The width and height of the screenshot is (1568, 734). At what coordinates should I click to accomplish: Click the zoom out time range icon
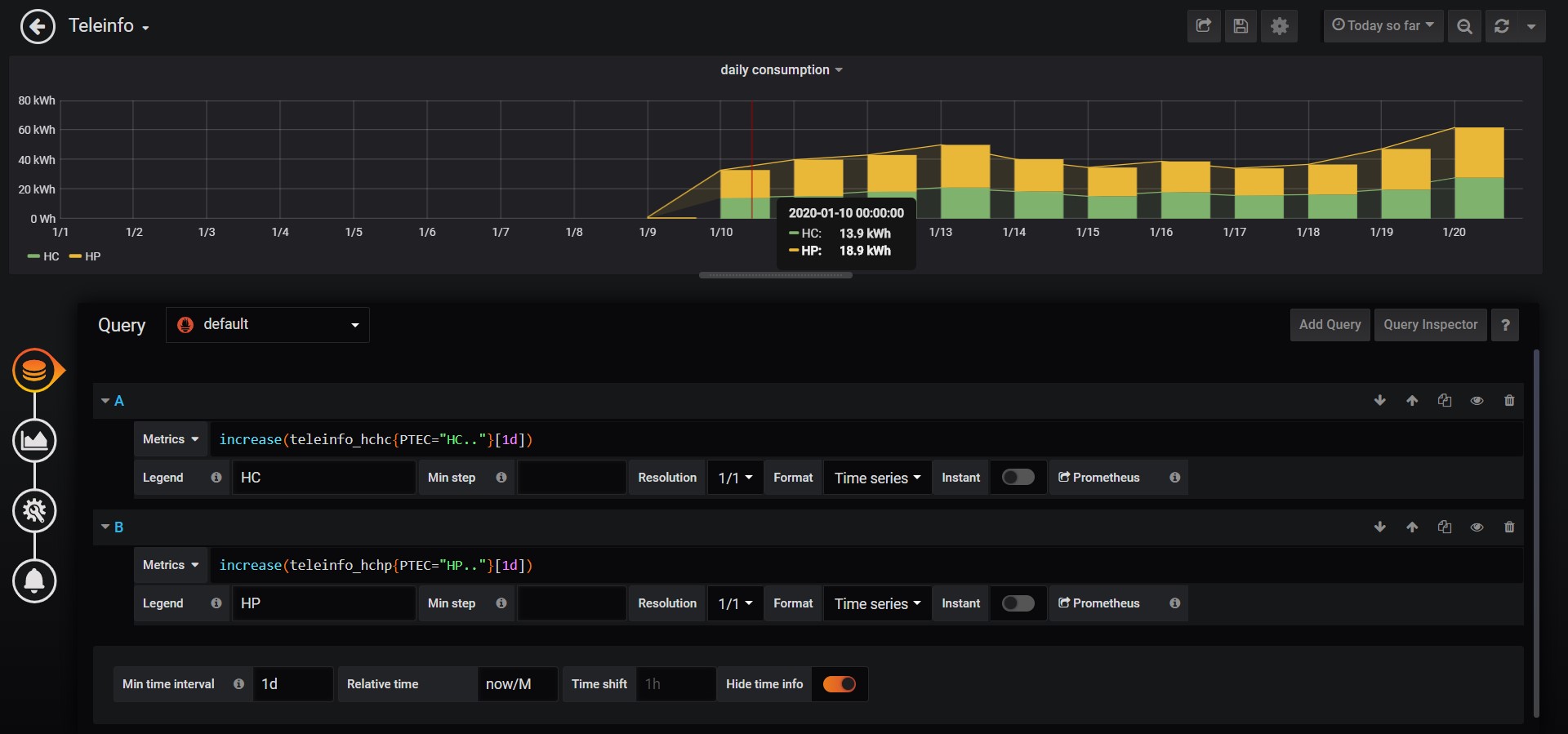(1464, 26)
